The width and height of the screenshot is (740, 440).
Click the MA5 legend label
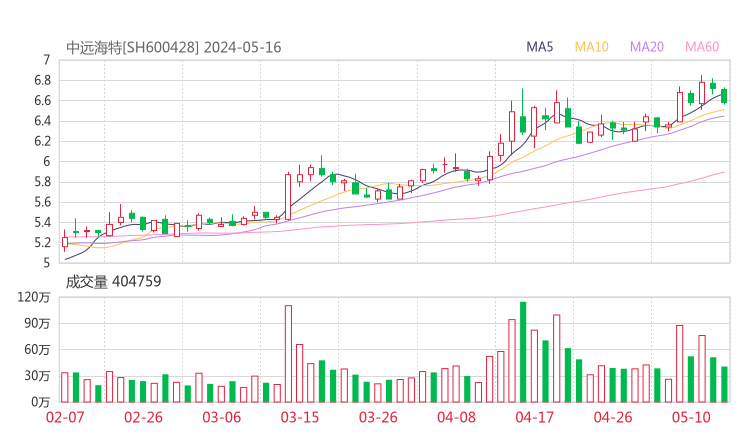point(539,47)
